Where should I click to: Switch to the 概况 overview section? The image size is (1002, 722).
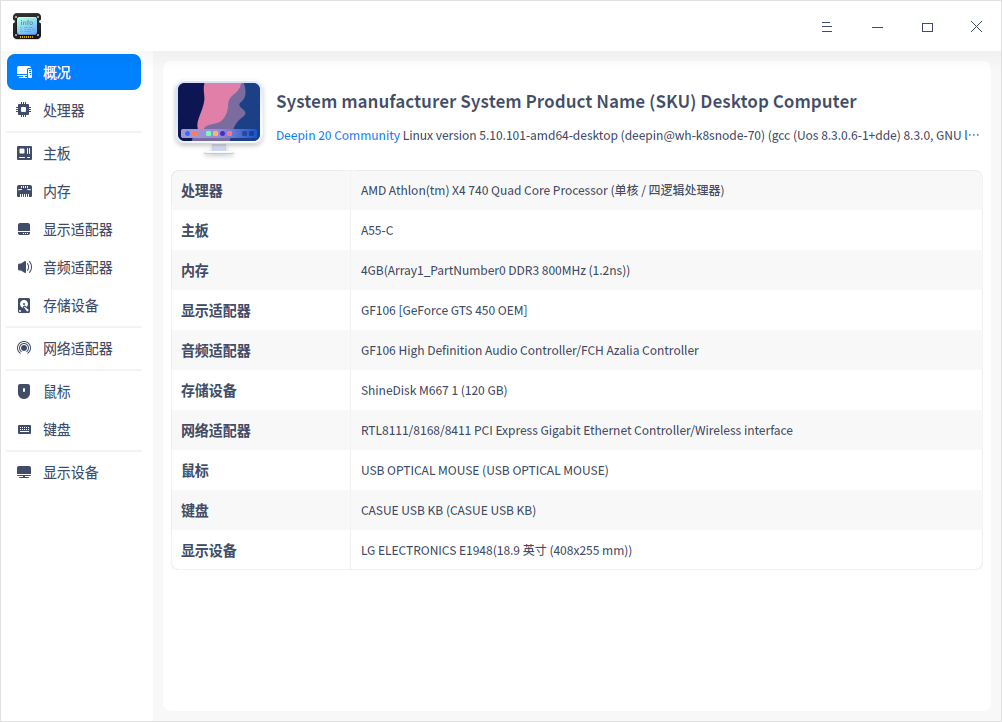(x=73, y=71)
